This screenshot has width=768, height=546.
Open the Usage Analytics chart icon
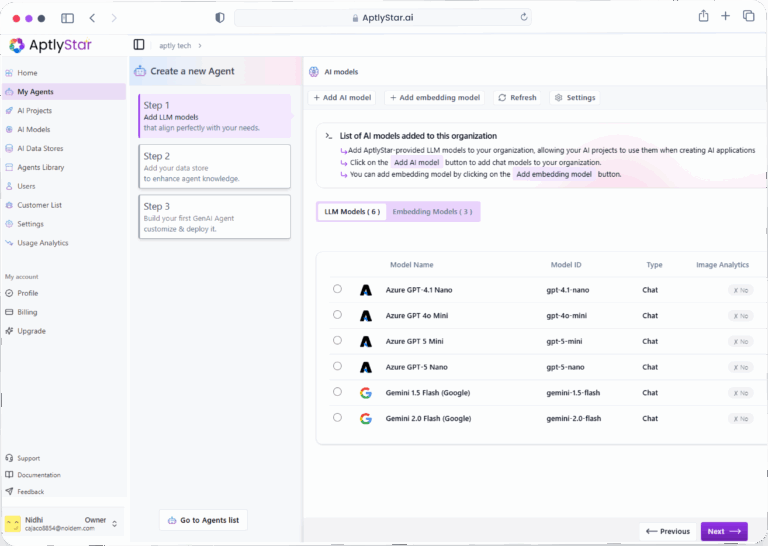[9, 243]
